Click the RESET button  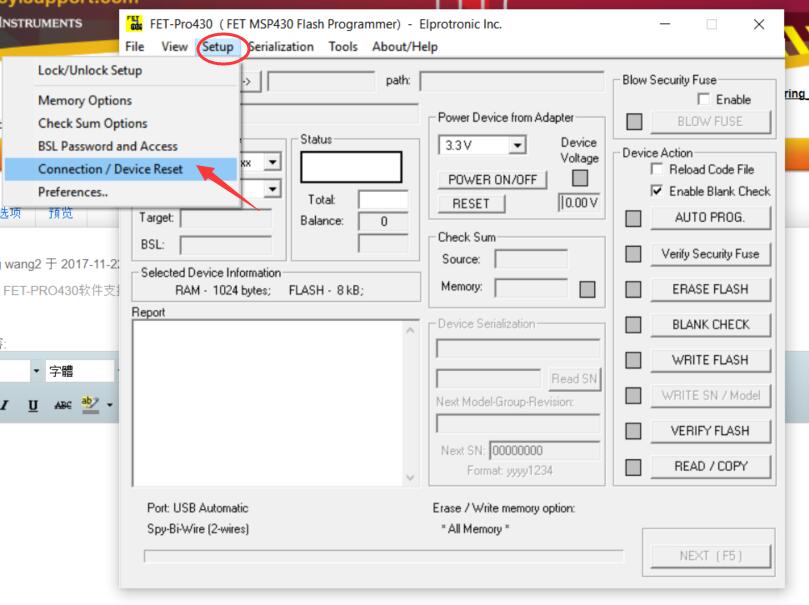(x=471, y=204)
